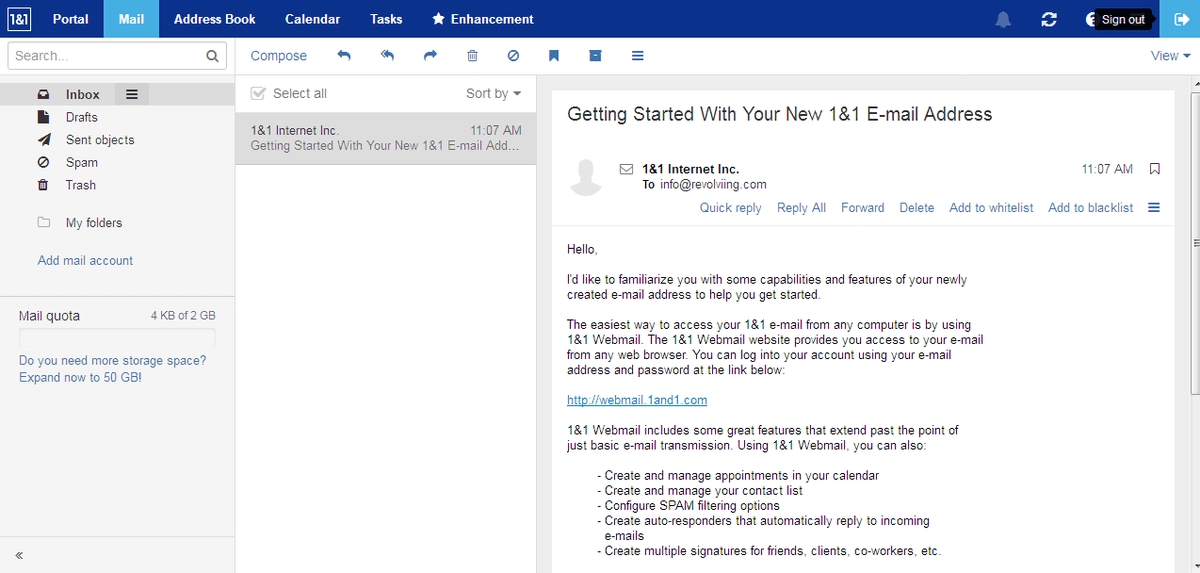Viewport: 1200px width, 573px height.
Task: Click the star icon beside Enhancement
Action: click(x=438, y=19)
